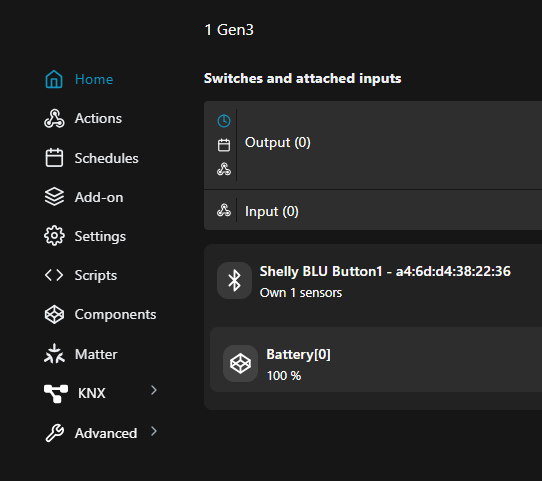The image size is (542, 481).
Task: Expand the Advanced submenu chevron
Action: pos(154,431)
